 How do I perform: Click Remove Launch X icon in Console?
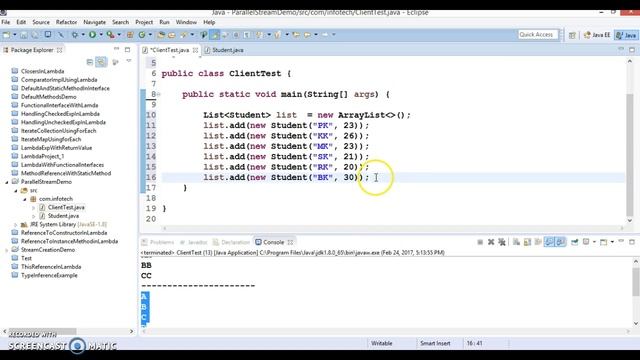(x=491, y=242)
